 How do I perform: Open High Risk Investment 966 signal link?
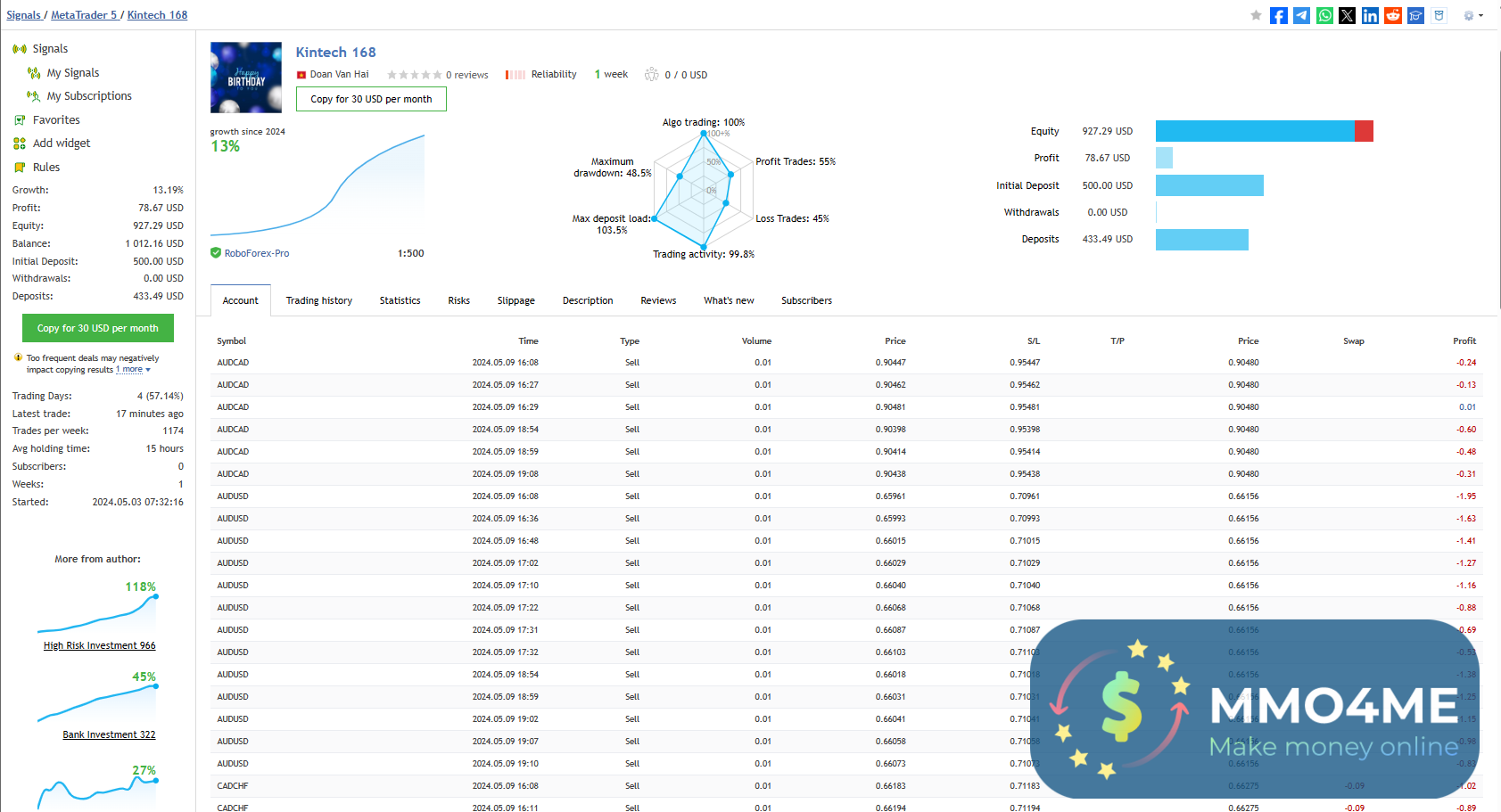tap(99, 645)
